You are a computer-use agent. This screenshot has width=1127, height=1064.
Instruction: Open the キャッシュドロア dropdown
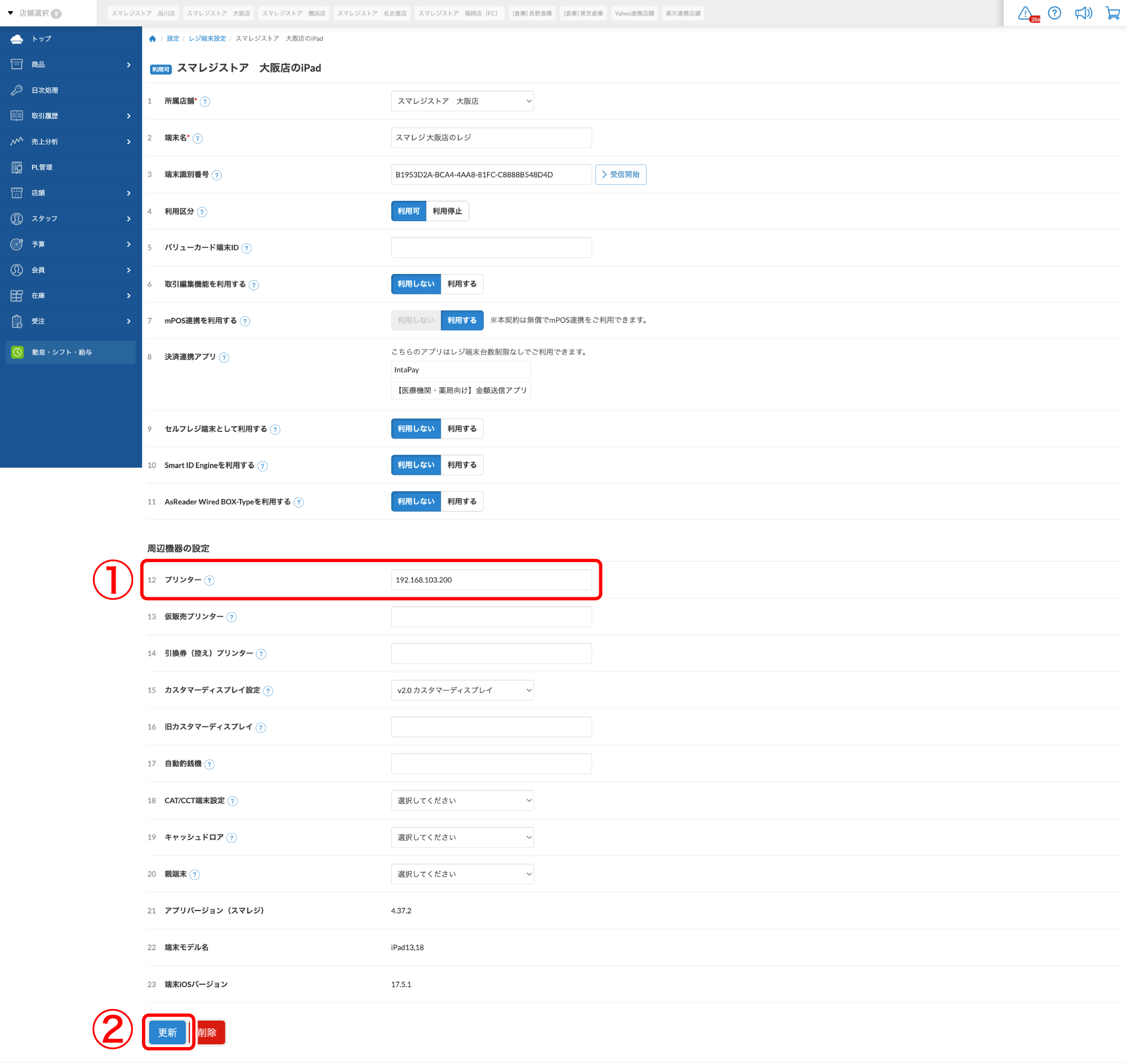(x=462, y=837)
